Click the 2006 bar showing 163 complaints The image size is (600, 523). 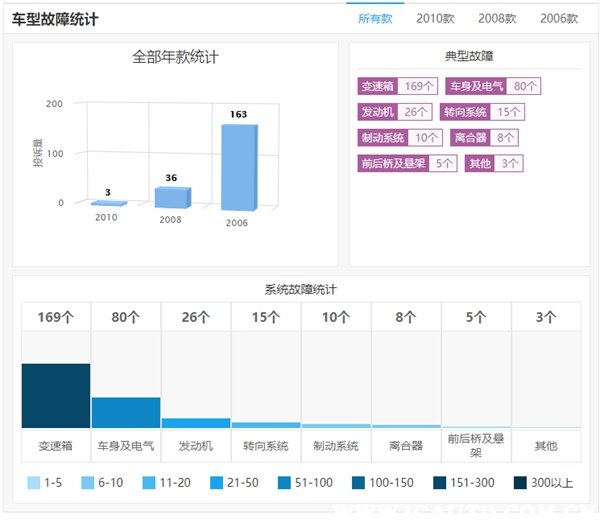(239, 167)
